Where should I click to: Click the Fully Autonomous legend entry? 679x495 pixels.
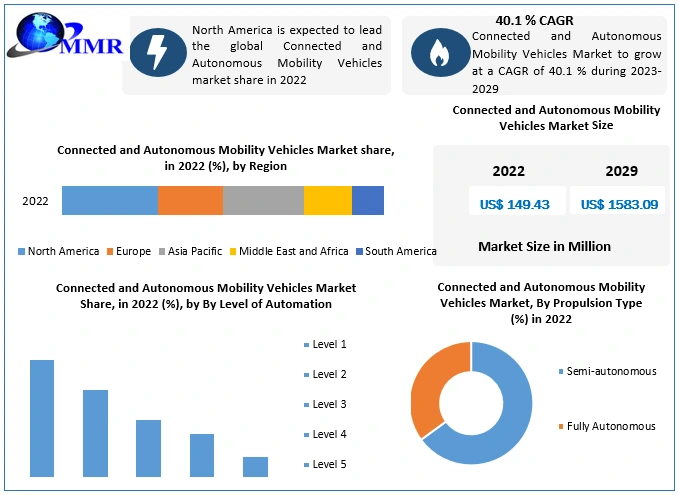click(x=605, y=426)
